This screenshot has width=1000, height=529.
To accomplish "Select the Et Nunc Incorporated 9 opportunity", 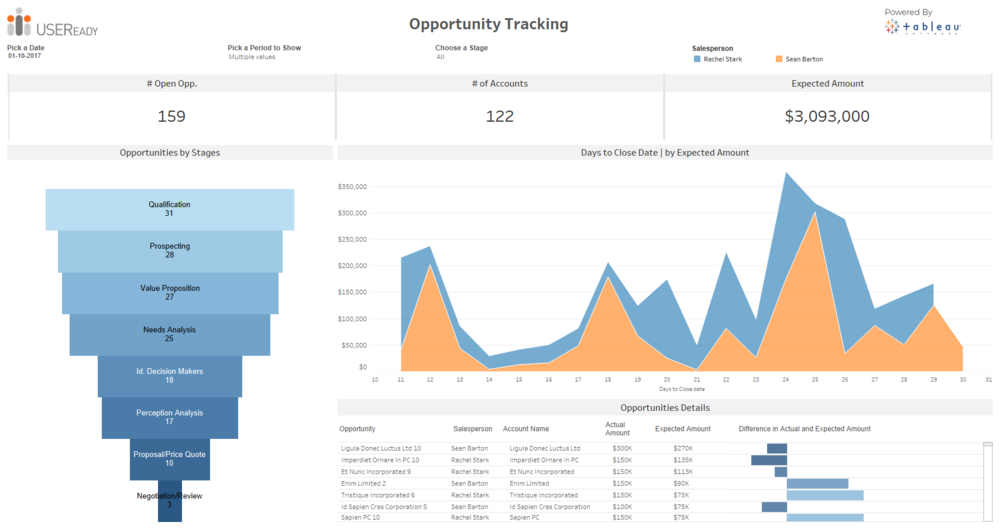I will point(376,472).
